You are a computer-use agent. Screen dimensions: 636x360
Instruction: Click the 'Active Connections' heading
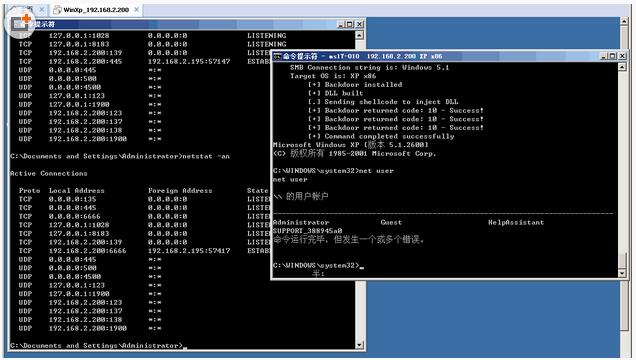pyautogui.click(x=49, y=173)
